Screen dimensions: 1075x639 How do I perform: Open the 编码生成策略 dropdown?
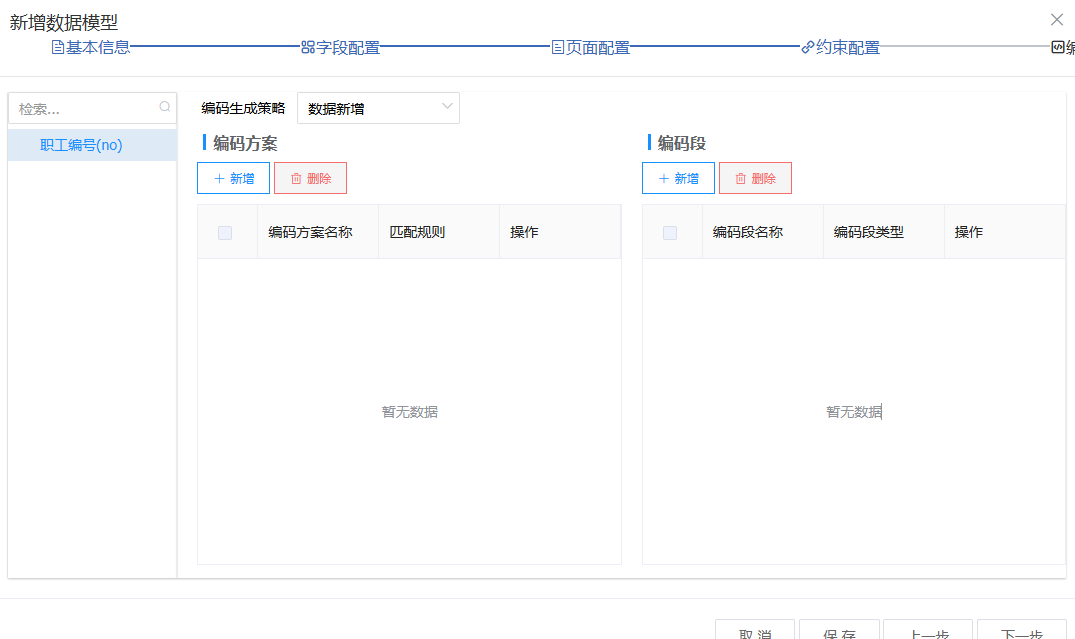pyautogui.click(x=378, y=108)
